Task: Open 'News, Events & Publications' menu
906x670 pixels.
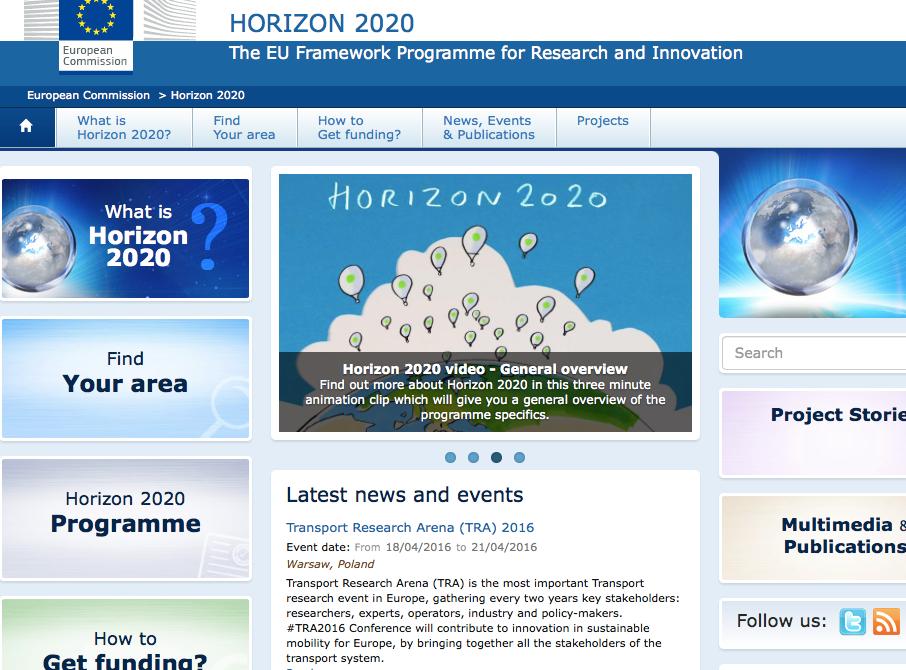Action: (x=489, y=128)
